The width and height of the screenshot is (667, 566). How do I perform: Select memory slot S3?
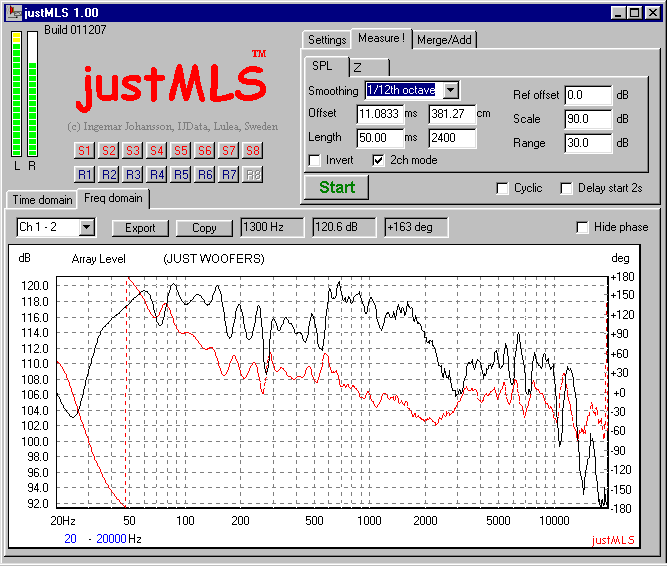pyautogui.click(x=133, y=151)
